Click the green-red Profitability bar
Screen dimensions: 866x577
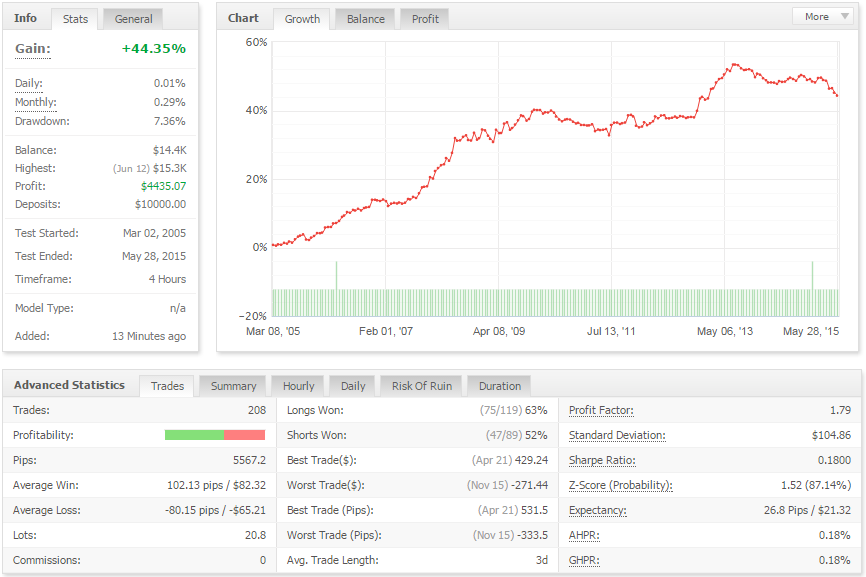click(215, 435)
